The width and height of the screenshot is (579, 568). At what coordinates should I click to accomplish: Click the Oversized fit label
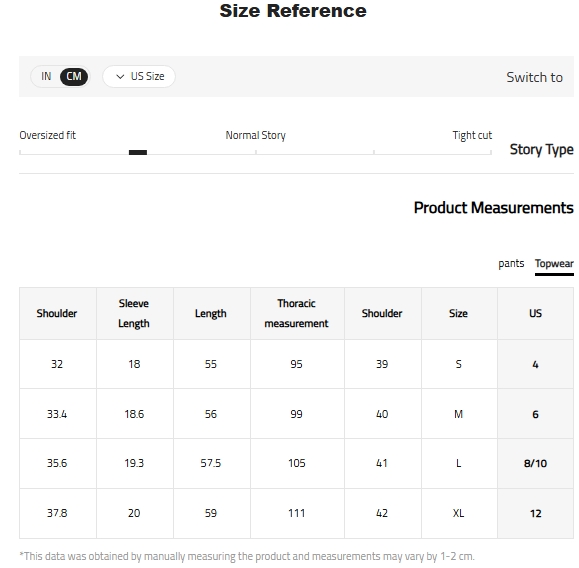(48, 135)
